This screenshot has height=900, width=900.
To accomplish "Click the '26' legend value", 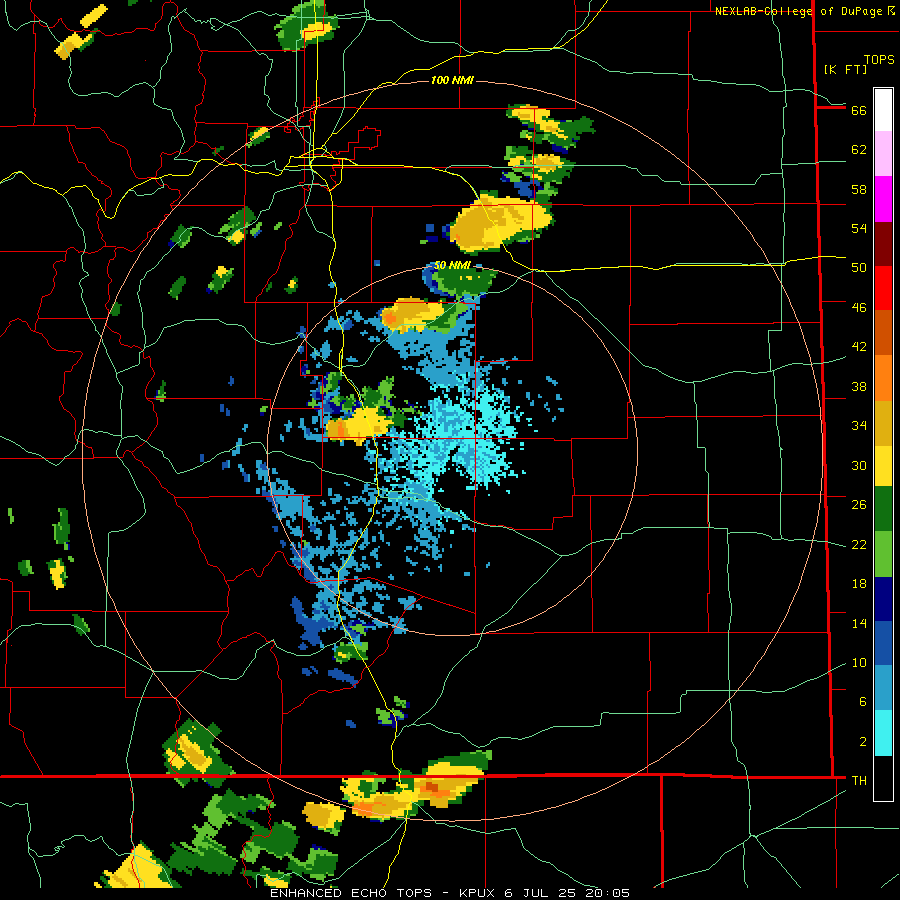I will click(x=859, y=505).
